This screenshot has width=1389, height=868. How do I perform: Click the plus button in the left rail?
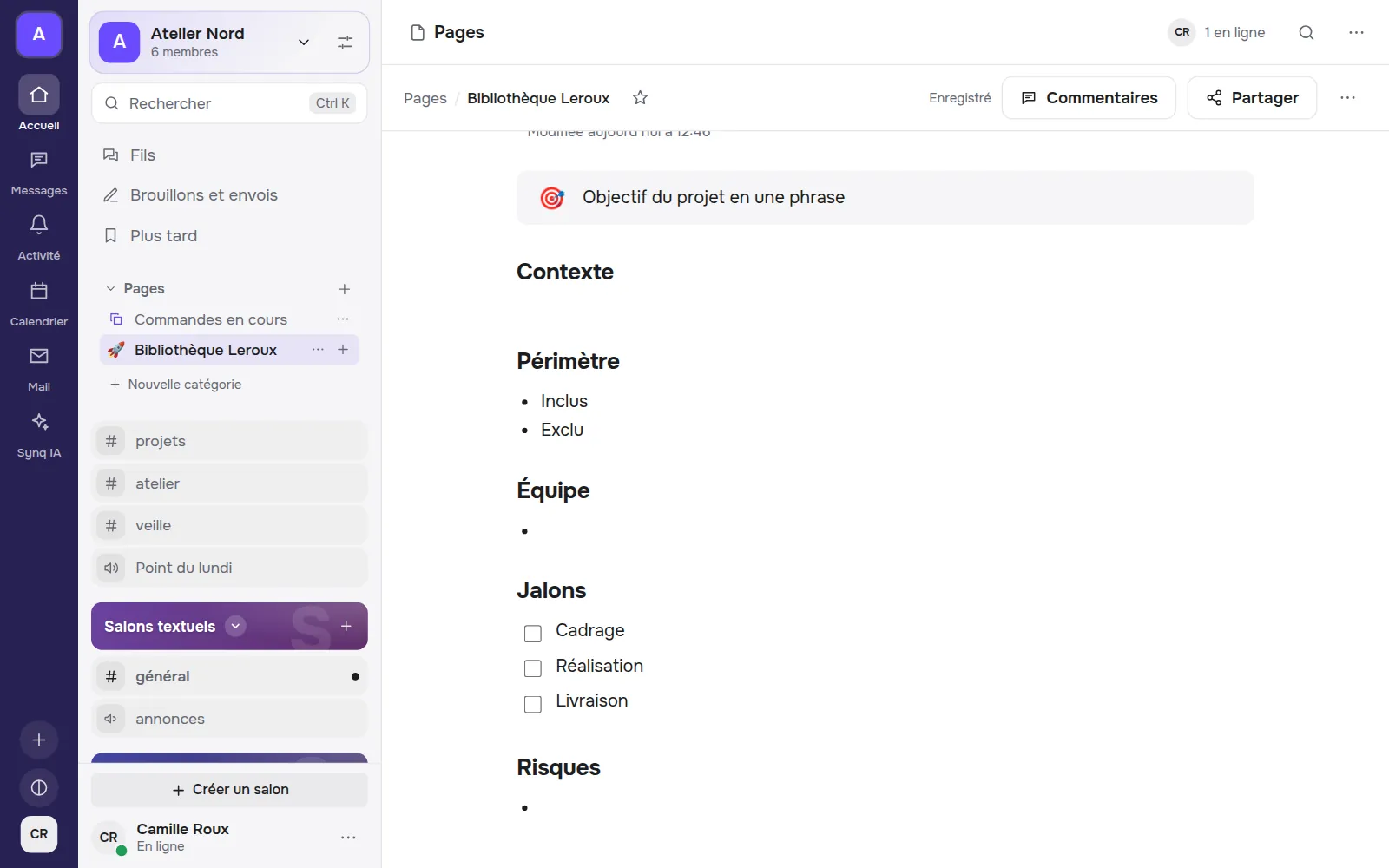pyautogui.click(x=39, y=740)
